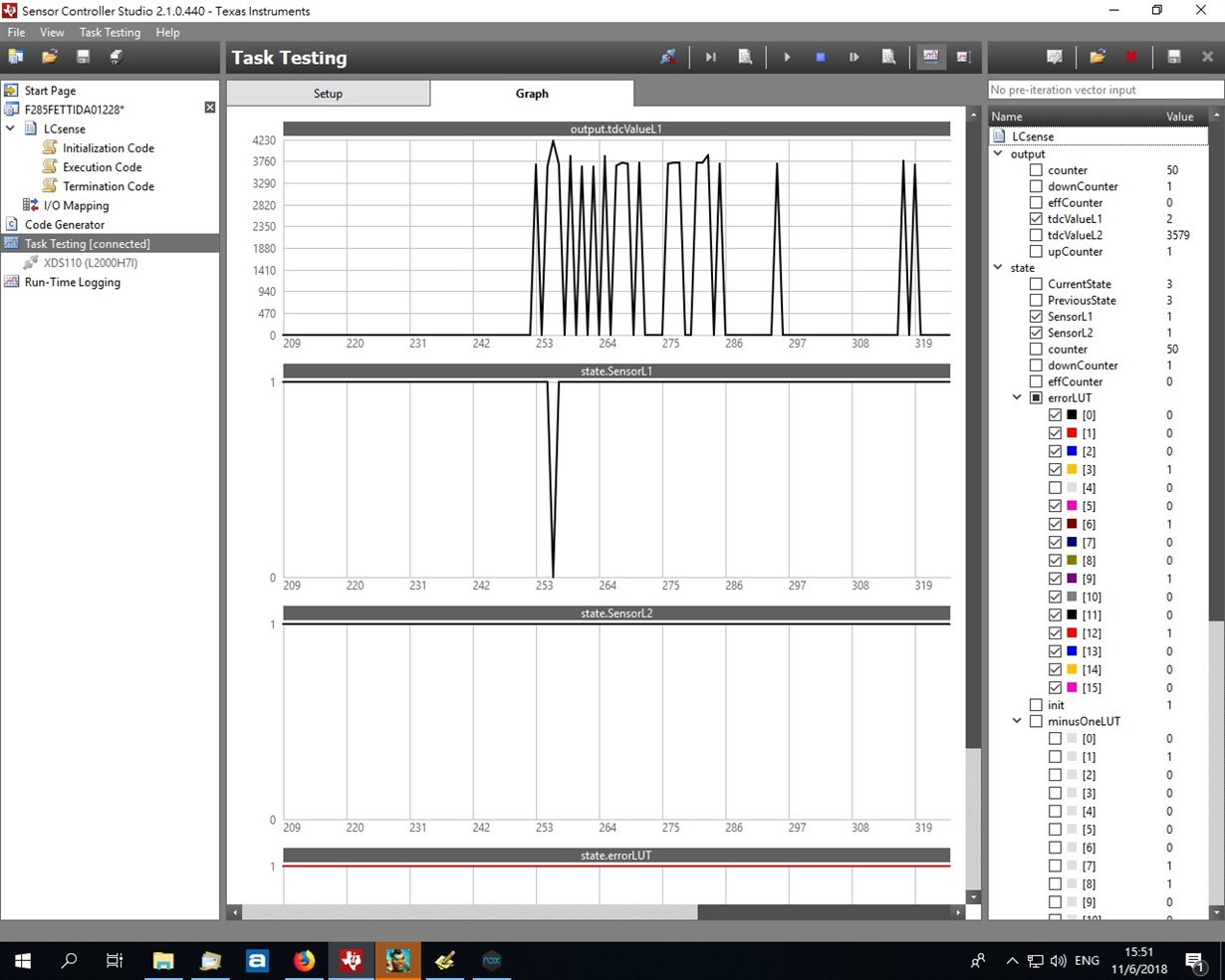Check the tdcValueL2 checkbox
1225x980 pixels.
pyautogui.click(x=1036, y=235)
